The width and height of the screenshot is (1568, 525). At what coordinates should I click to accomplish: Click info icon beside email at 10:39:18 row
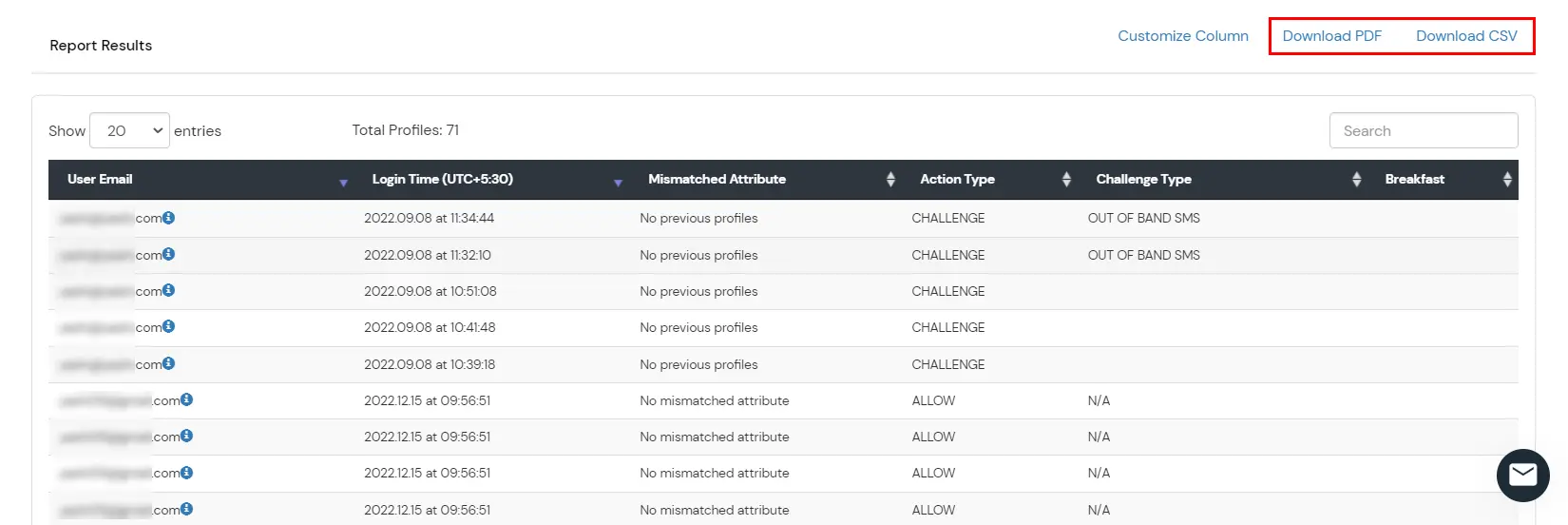[168, 363]
